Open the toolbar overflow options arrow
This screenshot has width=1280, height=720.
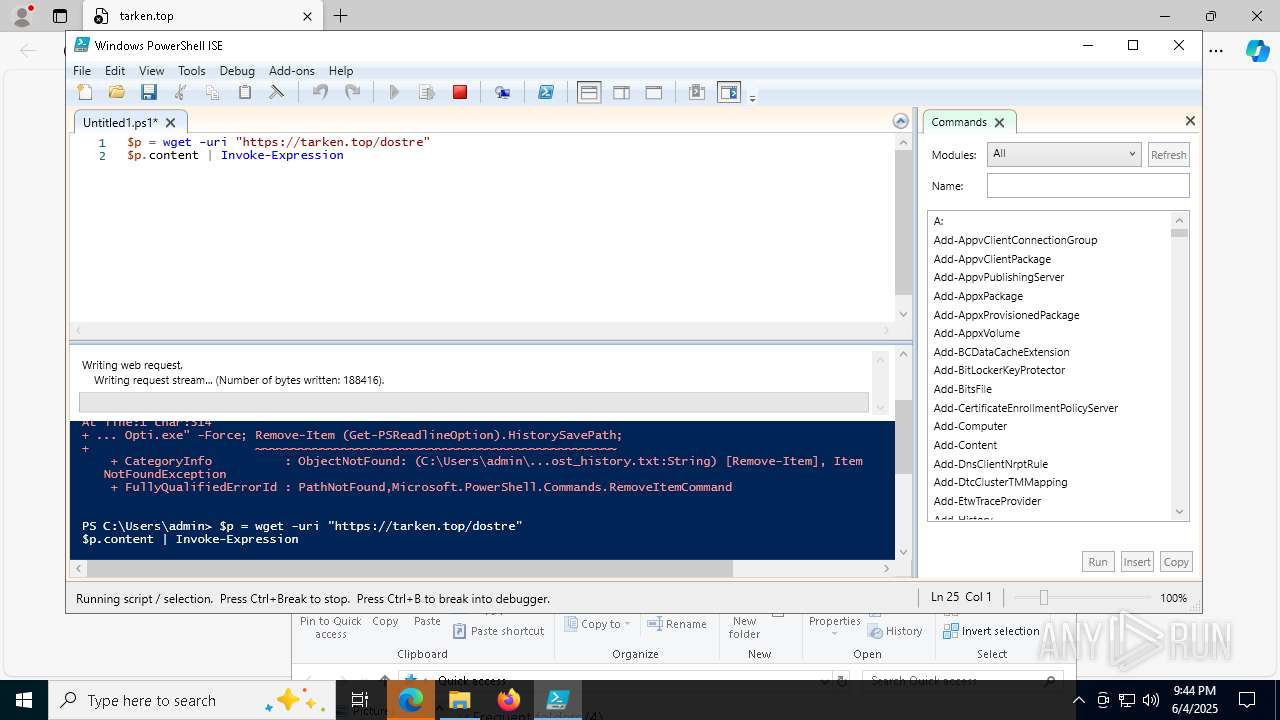pyautogui.click(x=752, y=97)
